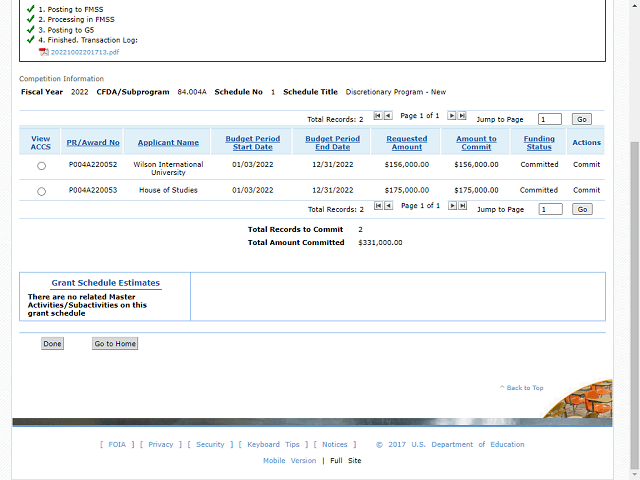Click the top Jump to Page input field
Screen dimensions: 640x480
click(549, 119)
